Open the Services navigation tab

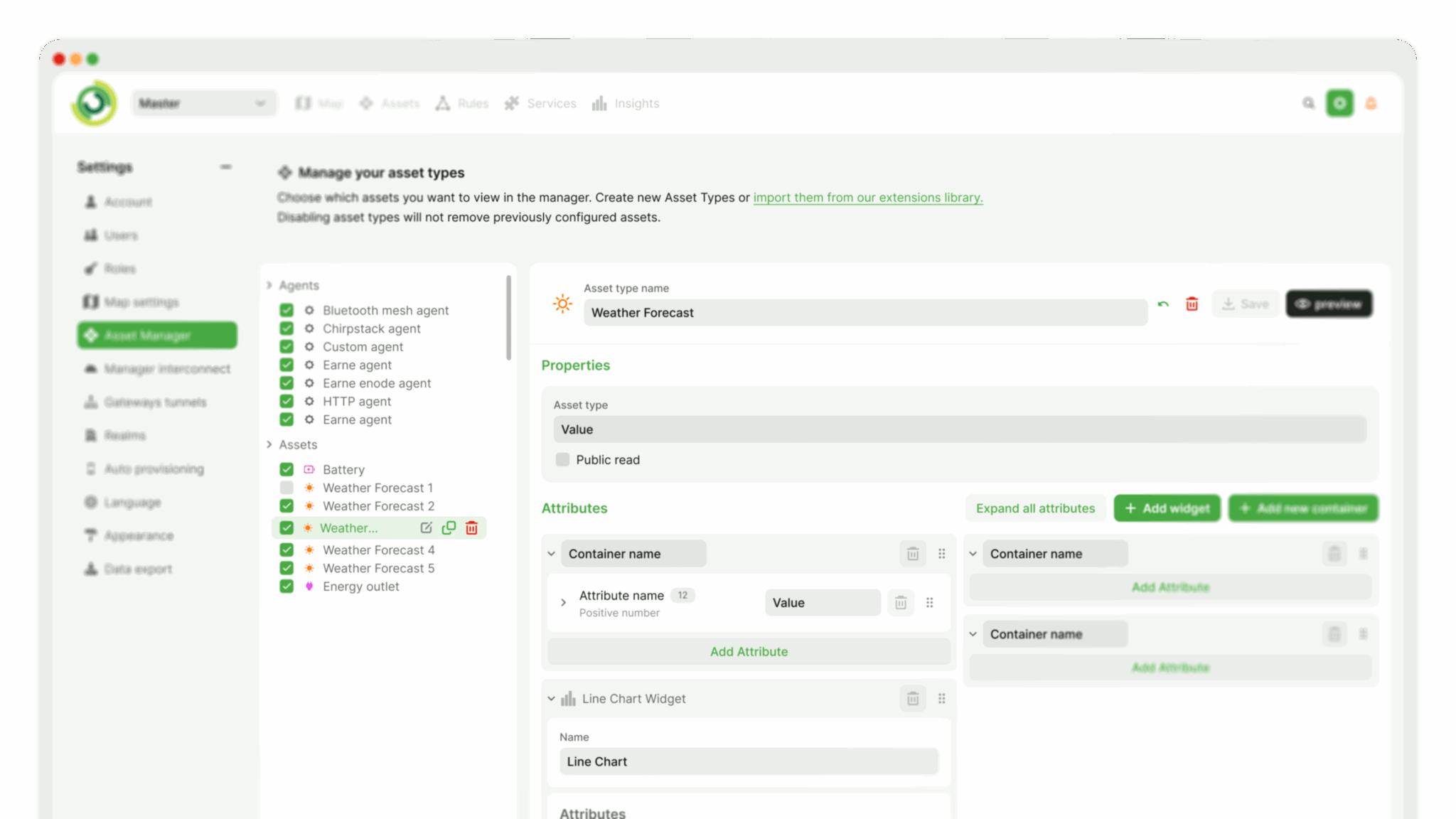coord(540,104)
